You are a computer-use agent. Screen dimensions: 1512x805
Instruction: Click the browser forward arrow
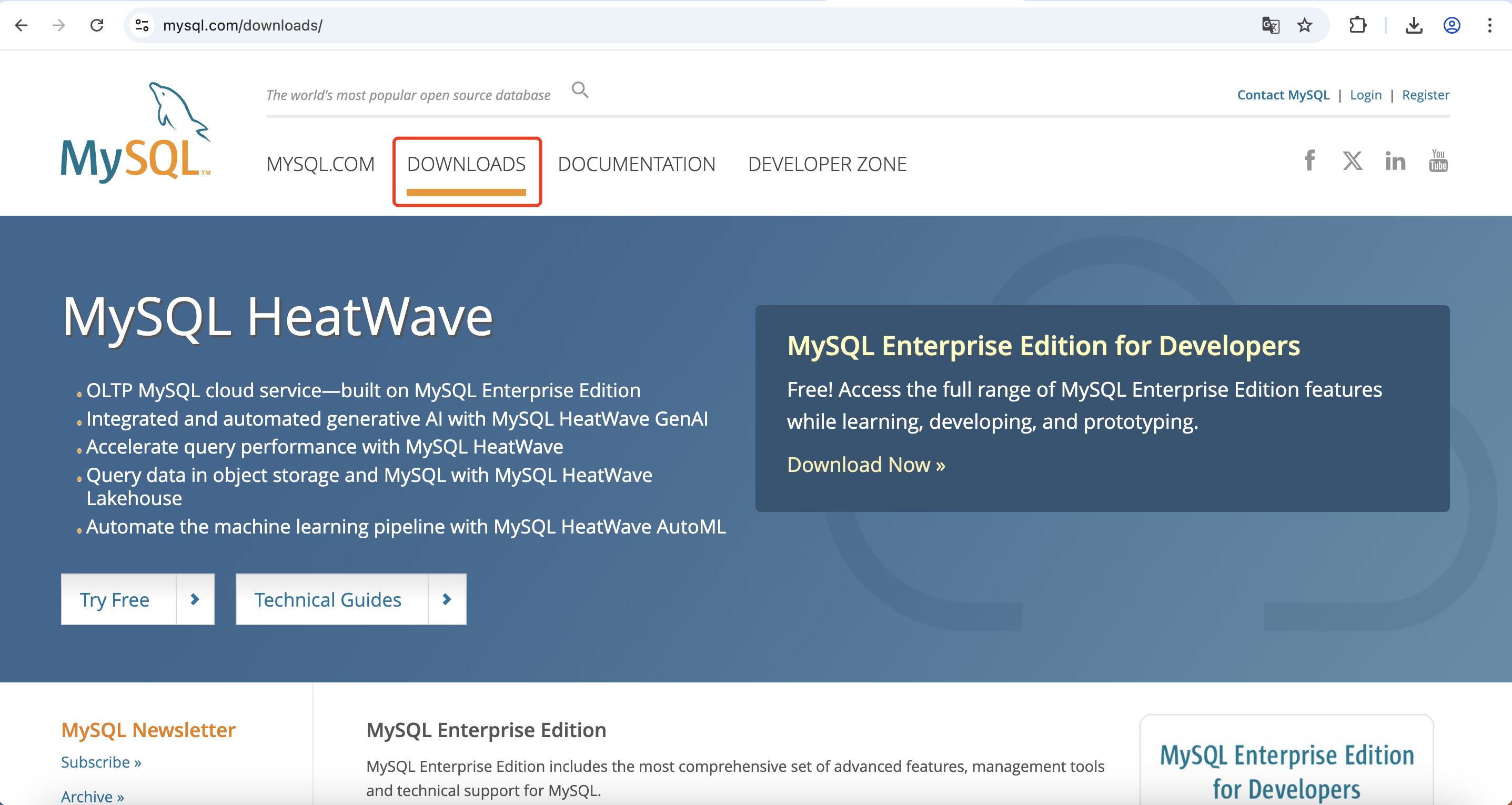pyautogui.click(x=59, y=25)
